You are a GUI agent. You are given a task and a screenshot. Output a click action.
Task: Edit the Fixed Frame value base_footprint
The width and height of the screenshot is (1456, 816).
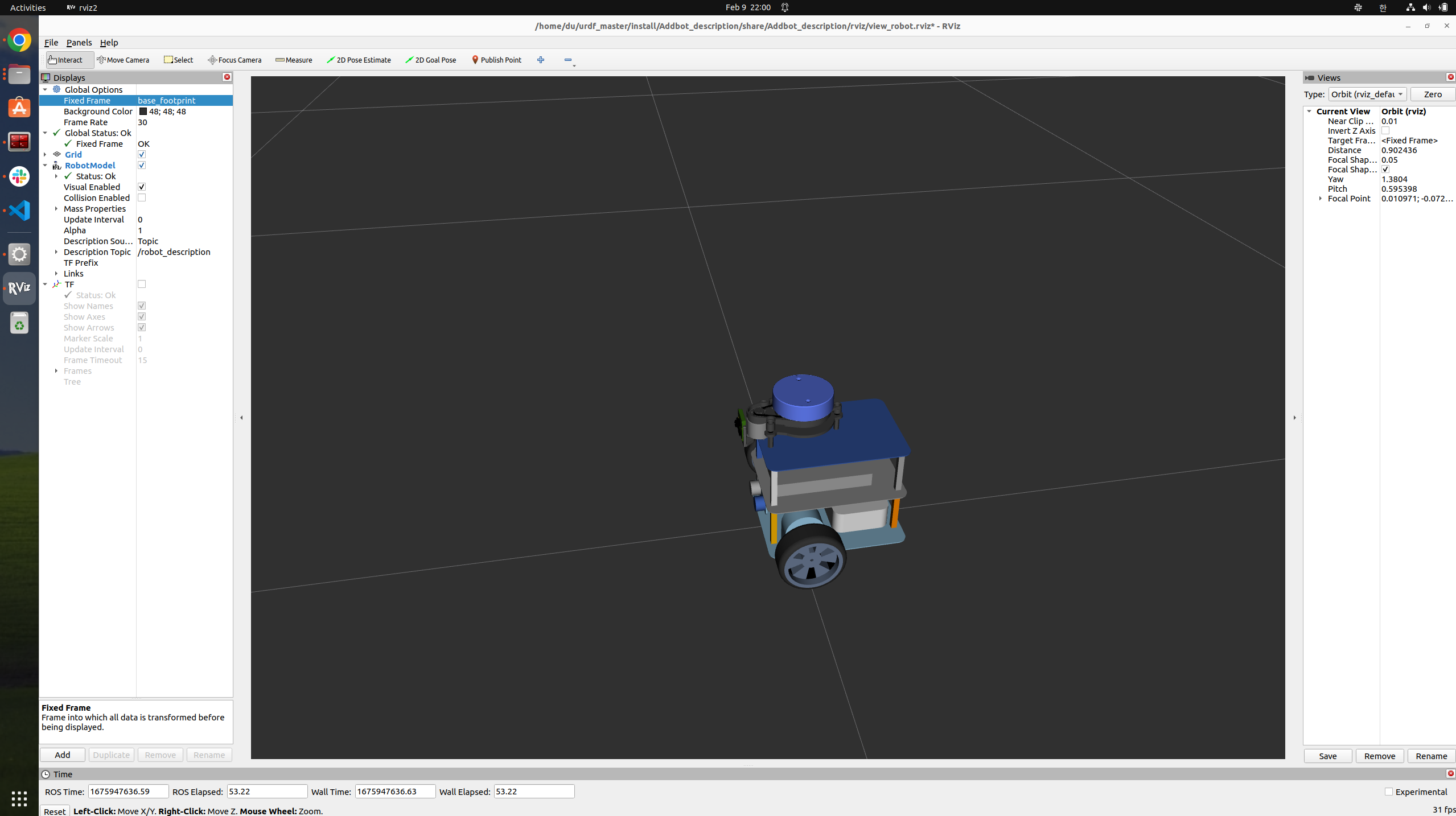(x=184, y=100)
